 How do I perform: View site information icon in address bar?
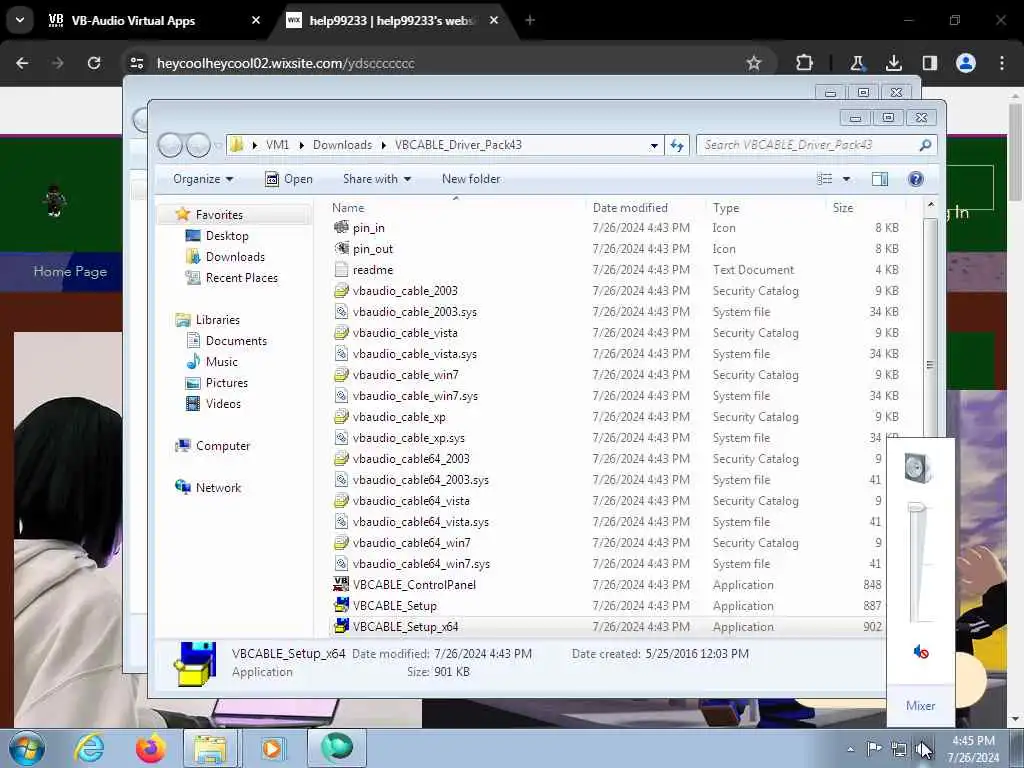(x=136, y=63)
